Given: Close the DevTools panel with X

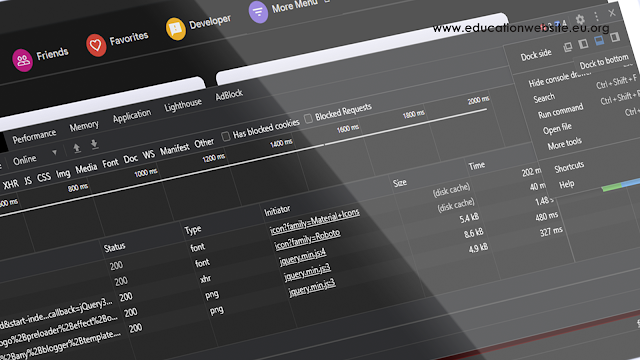Looking at the screenshot, I should coord(612,13).
